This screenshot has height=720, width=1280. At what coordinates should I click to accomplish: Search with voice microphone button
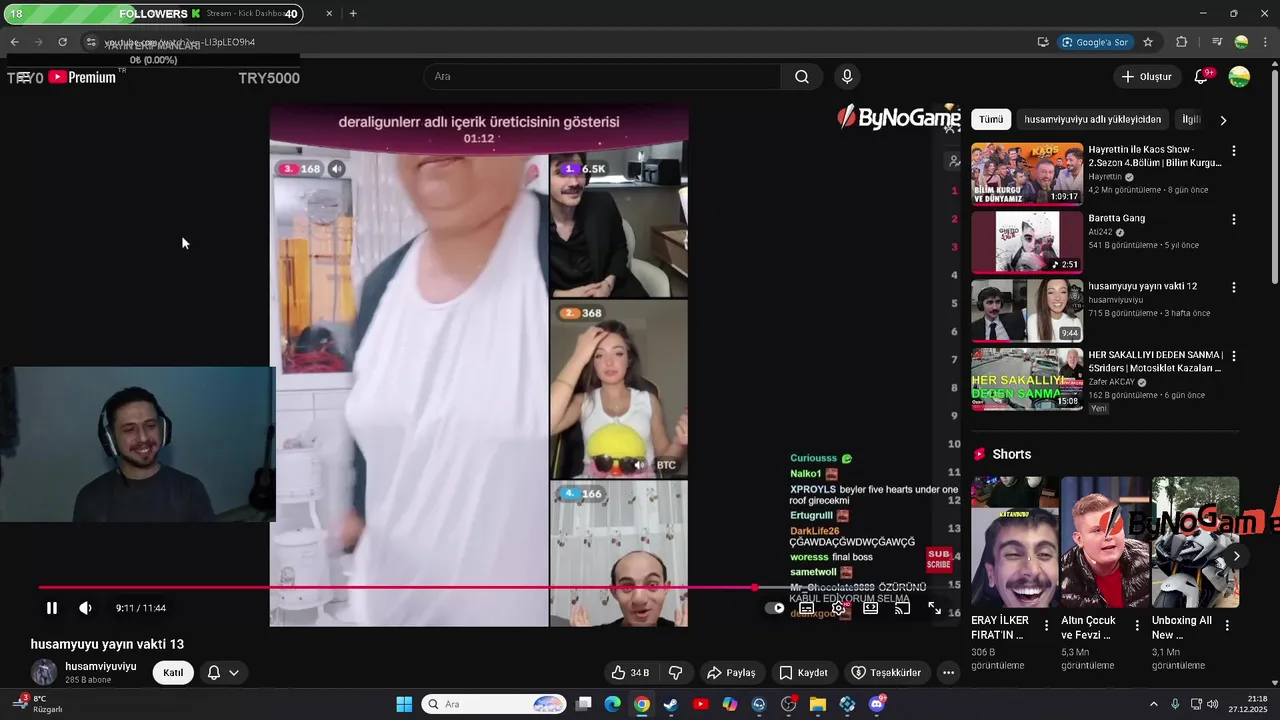tap(847, 77)
